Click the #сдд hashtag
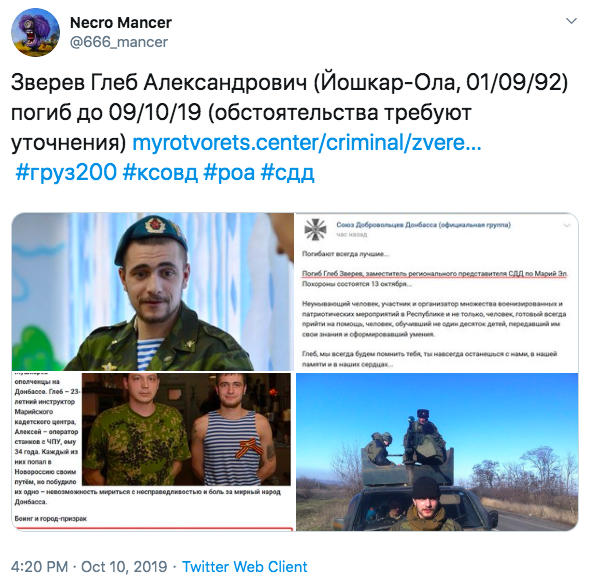The width and height of the screenshot is (592, 586). point(287,173)
